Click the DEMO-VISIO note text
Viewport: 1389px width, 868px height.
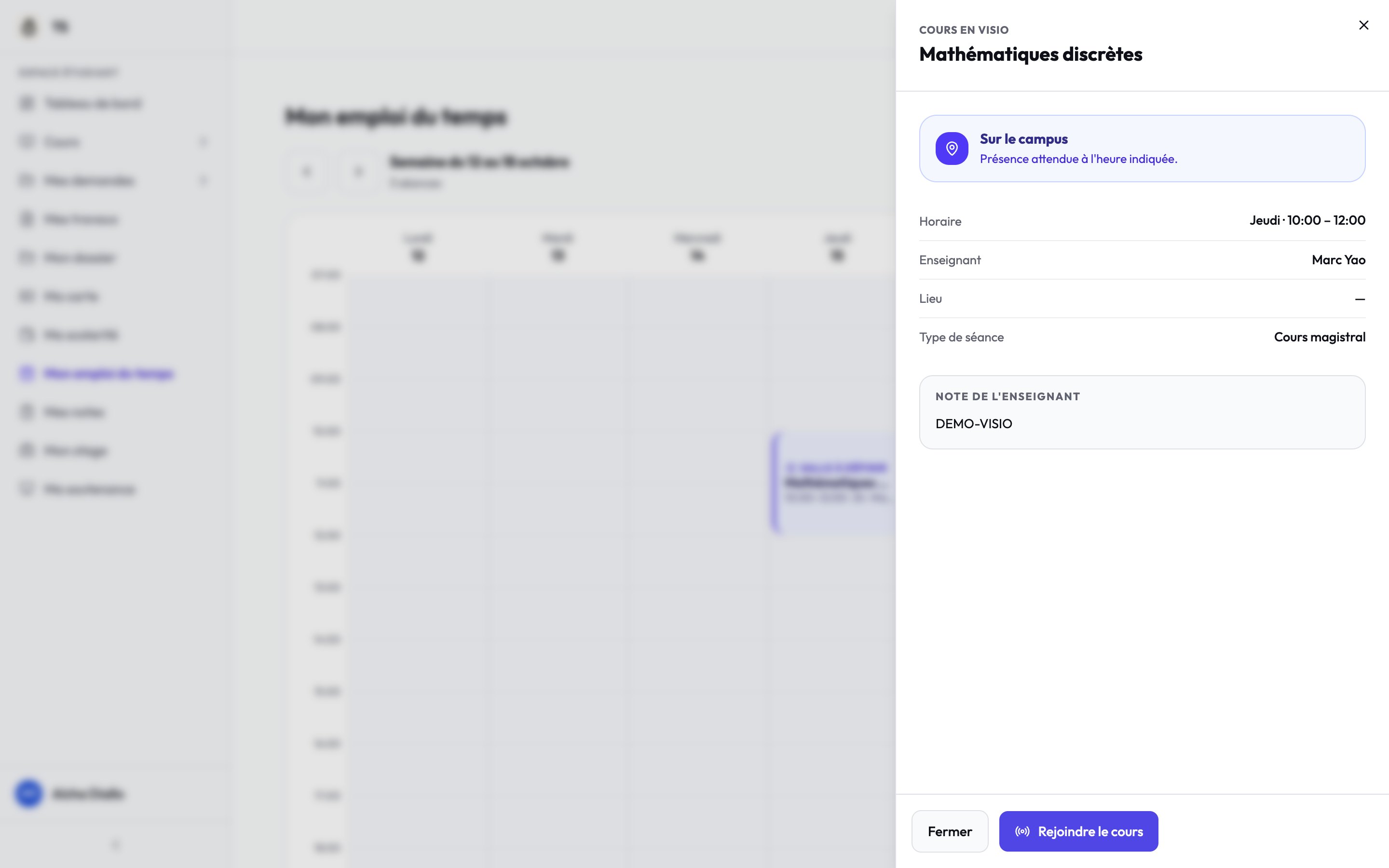973,424
